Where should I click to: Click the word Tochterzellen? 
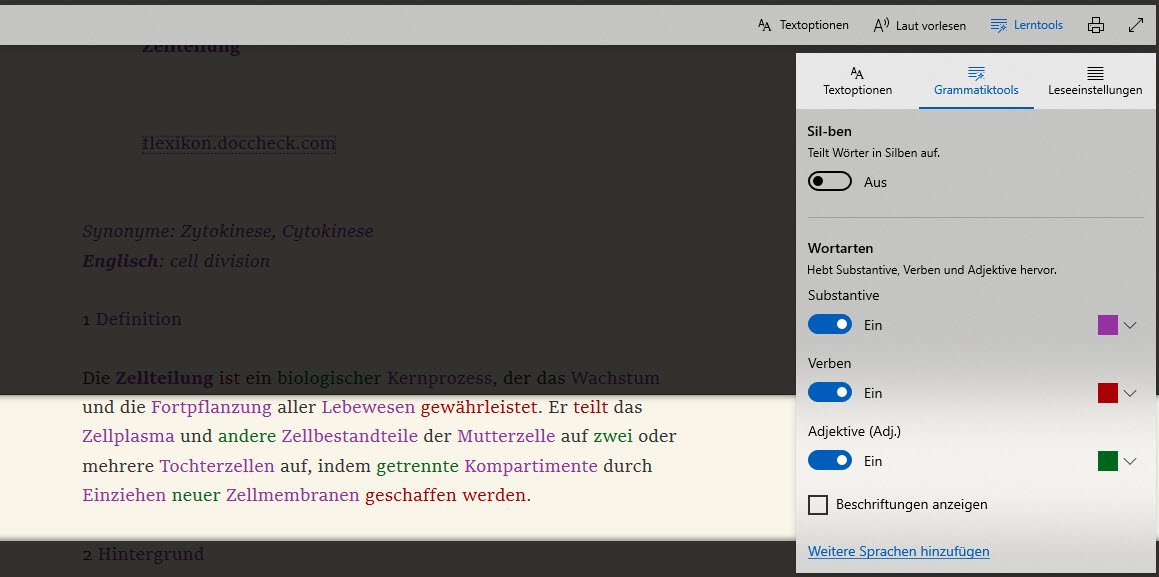click(217, 466)
